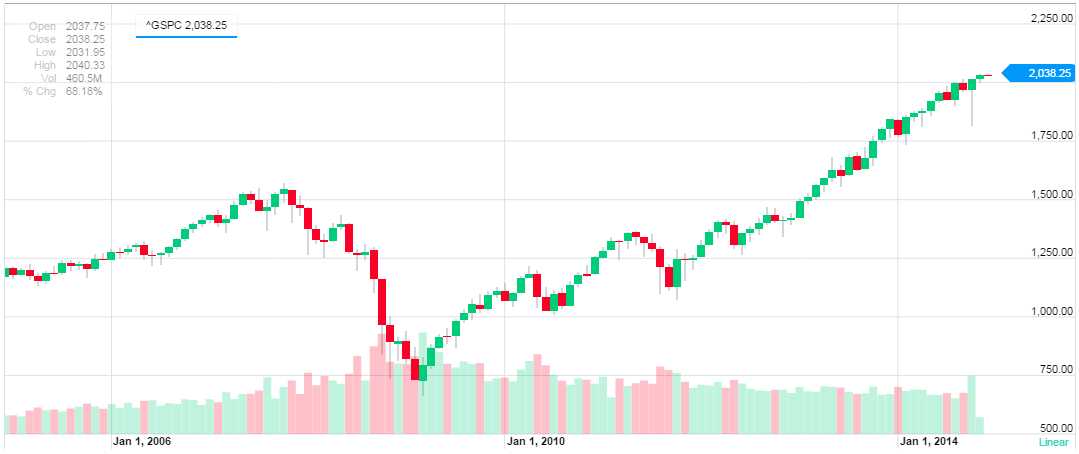The image size is (1079, 454).
Task: Click the Open value 2037.75
Action: [x=82, y=26]
